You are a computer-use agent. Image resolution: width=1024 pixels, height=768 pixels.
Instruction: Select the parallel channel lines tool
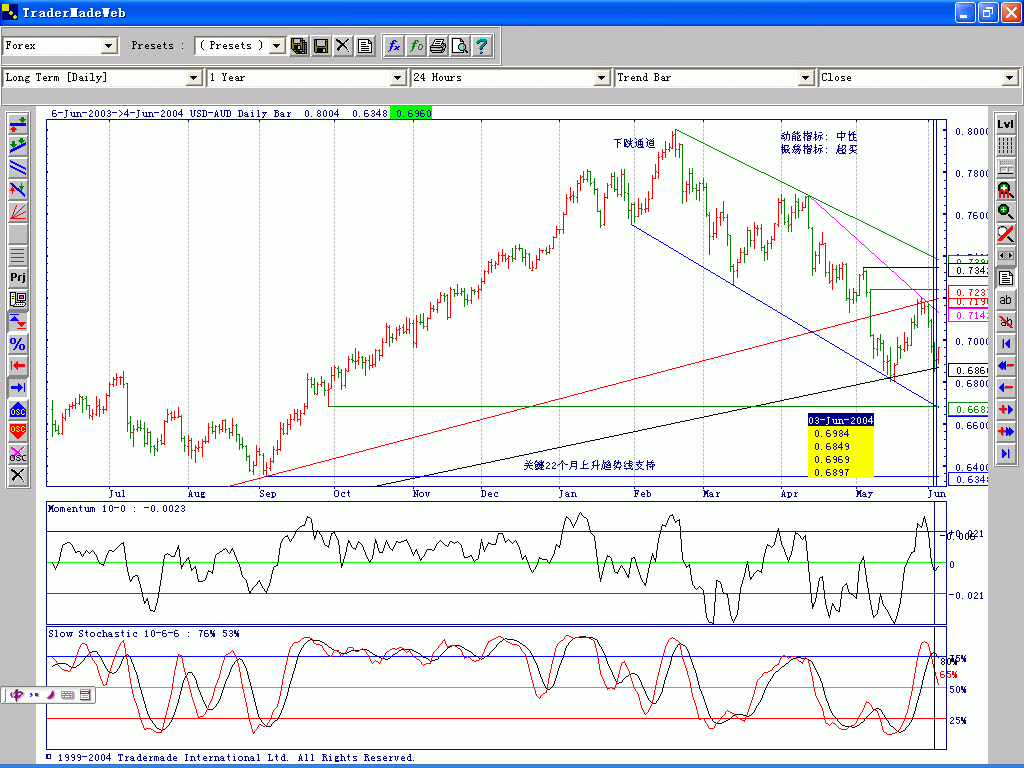18,167
